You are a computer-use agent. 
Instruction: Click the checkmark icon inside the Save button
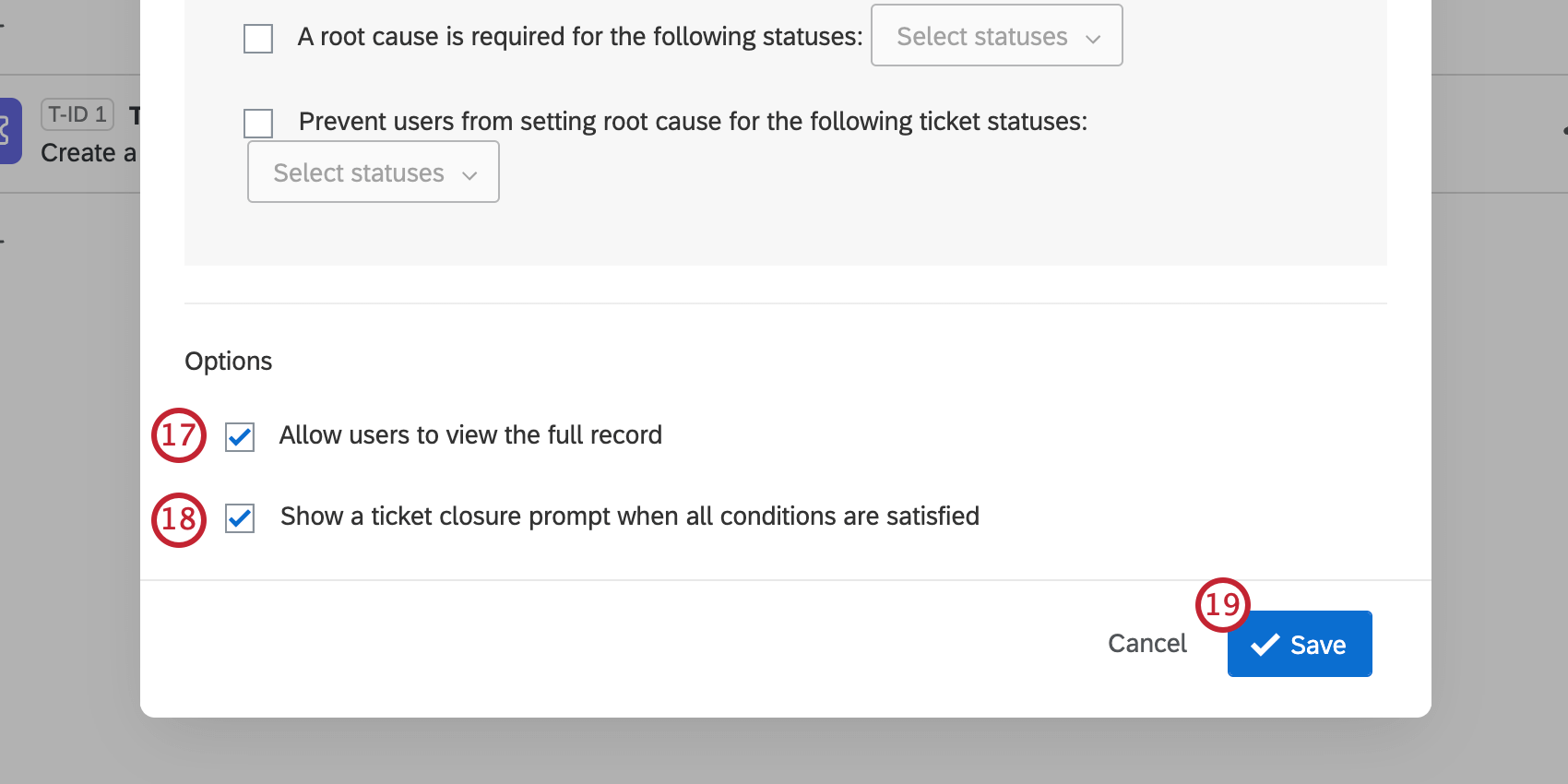(x=1267, y=644)
